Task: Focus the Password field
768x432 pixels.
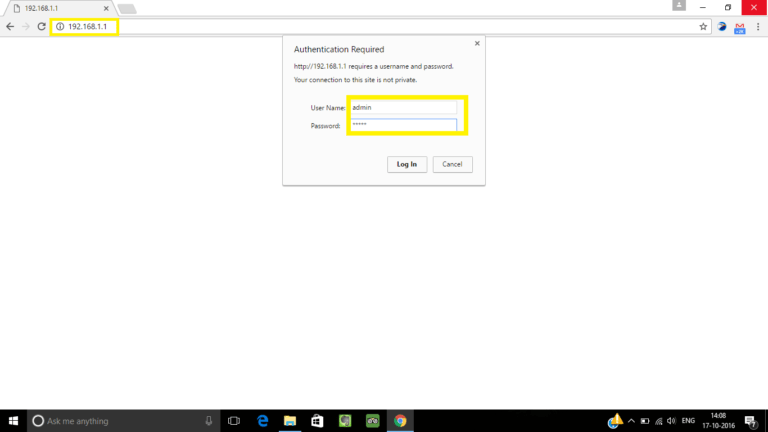Action: (x=404, y=125)
